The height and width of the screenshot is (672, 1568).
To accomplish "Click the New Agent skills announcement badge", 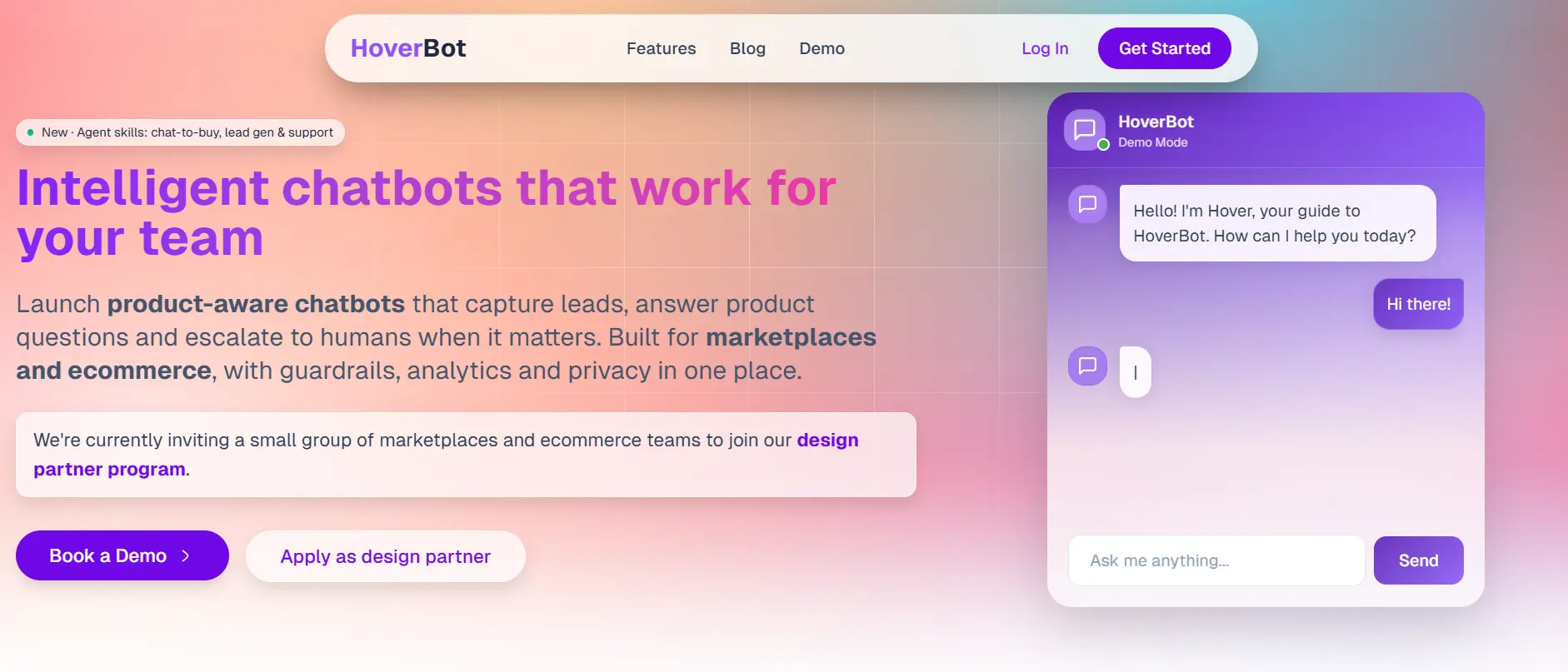I will tap(180, 132).
